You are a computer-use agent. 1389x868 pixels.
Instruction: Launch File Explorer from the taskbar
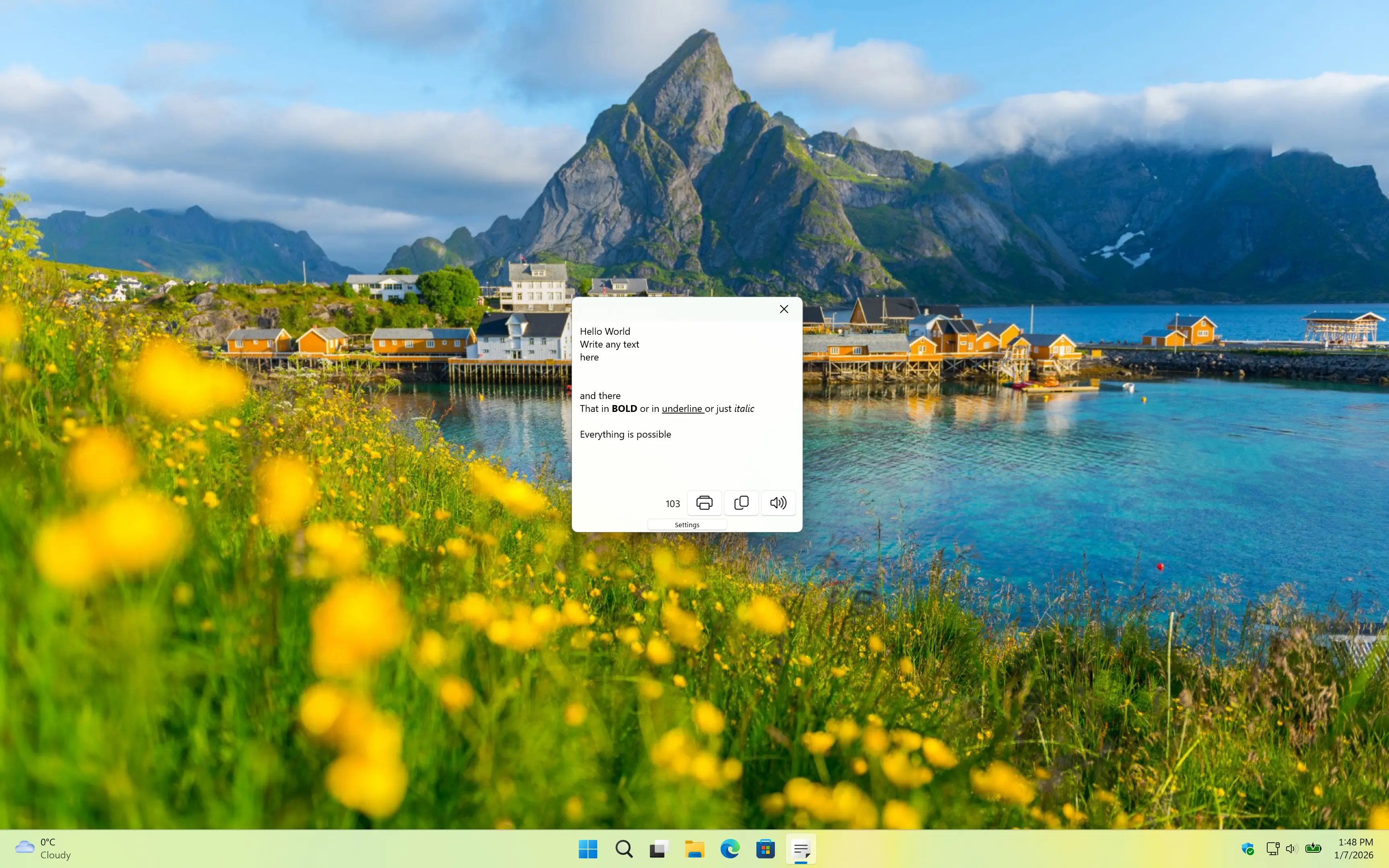[694, 849]
